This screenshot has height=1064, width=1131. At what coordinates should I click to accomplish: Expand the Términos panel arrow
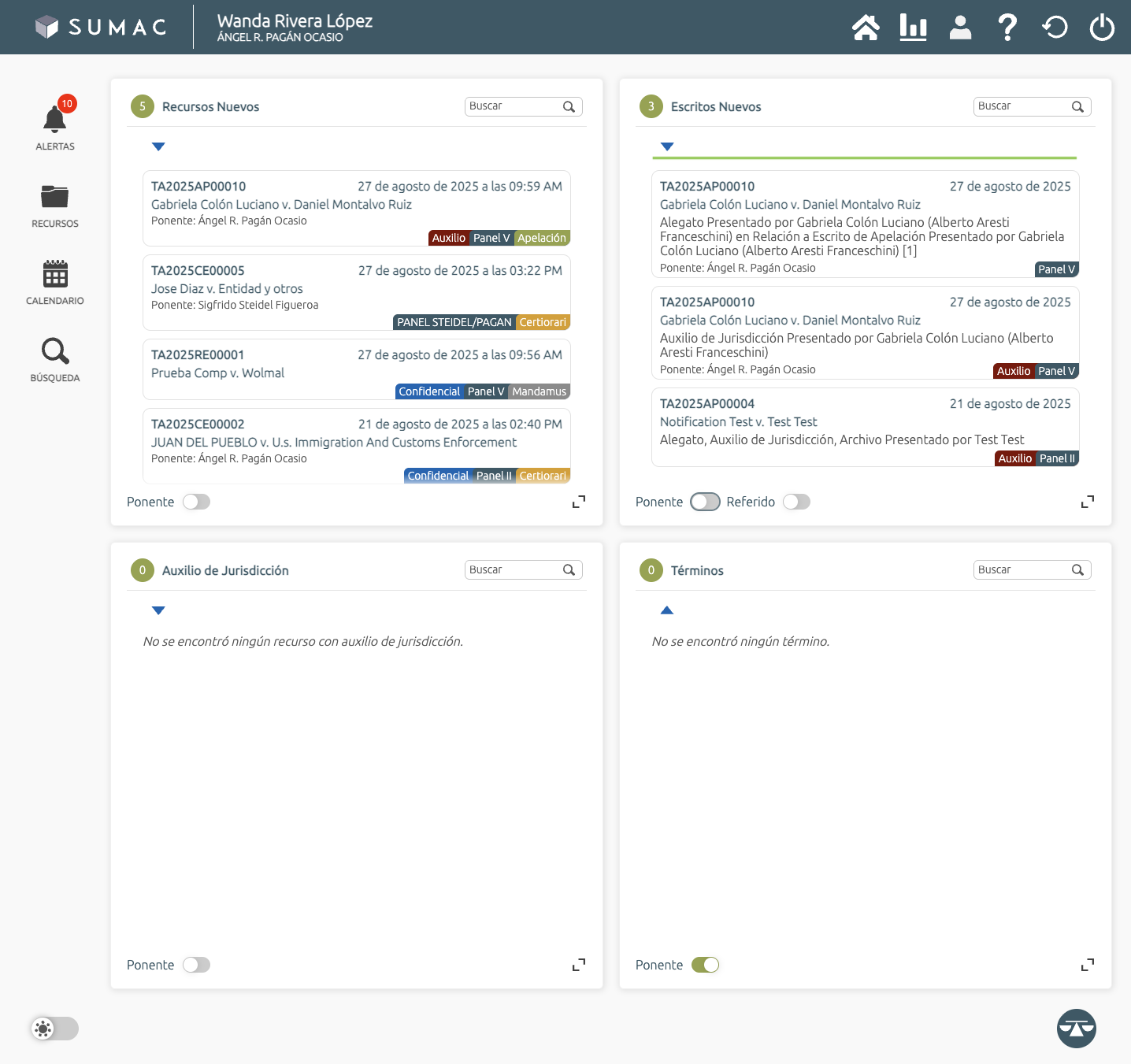pos(667,610)
